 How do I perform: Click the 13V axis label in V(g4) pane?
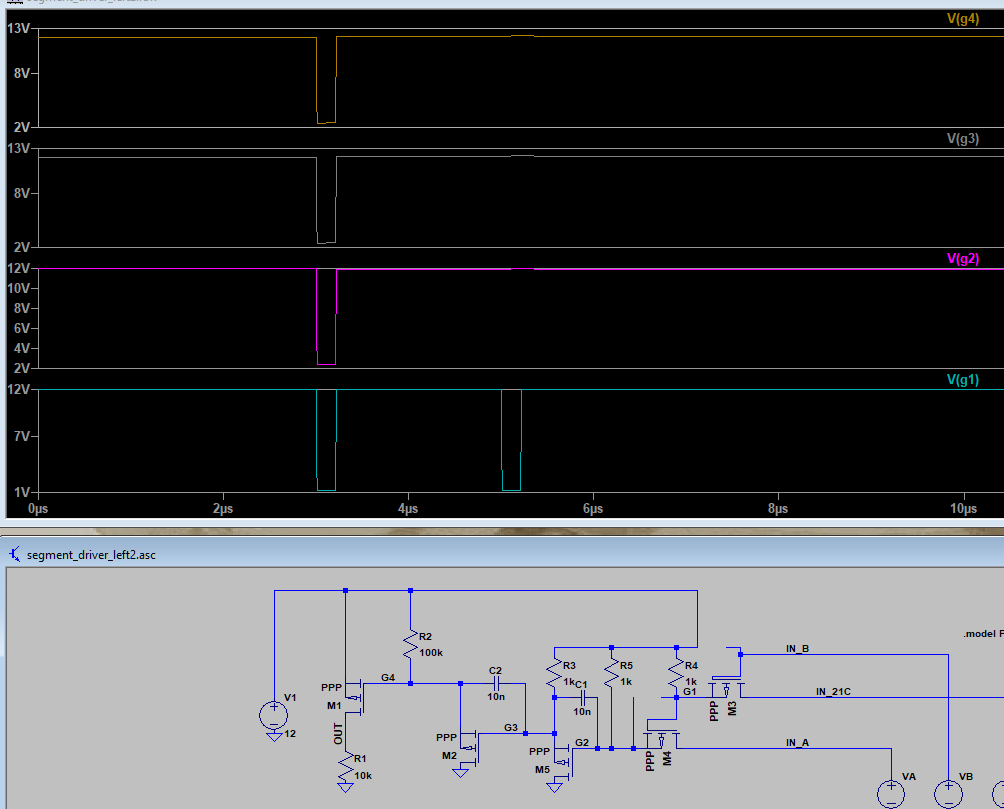tap(19, 28)
